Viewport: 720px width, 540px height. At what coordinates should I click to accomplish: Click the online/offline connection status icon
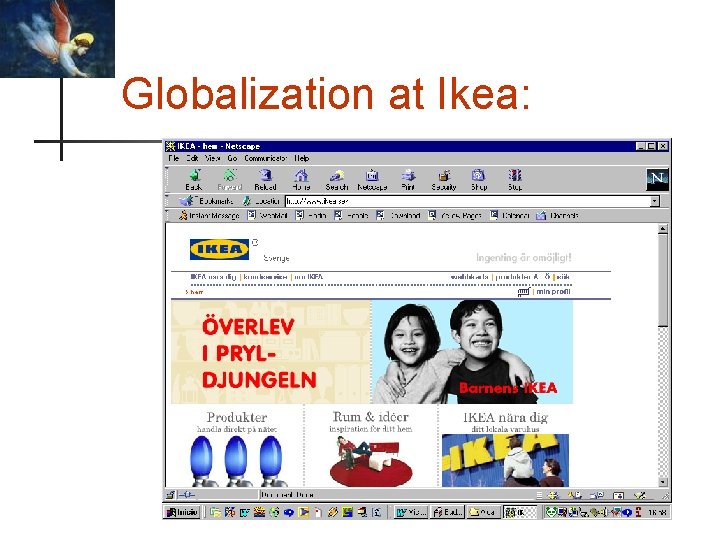coord(187,495)
